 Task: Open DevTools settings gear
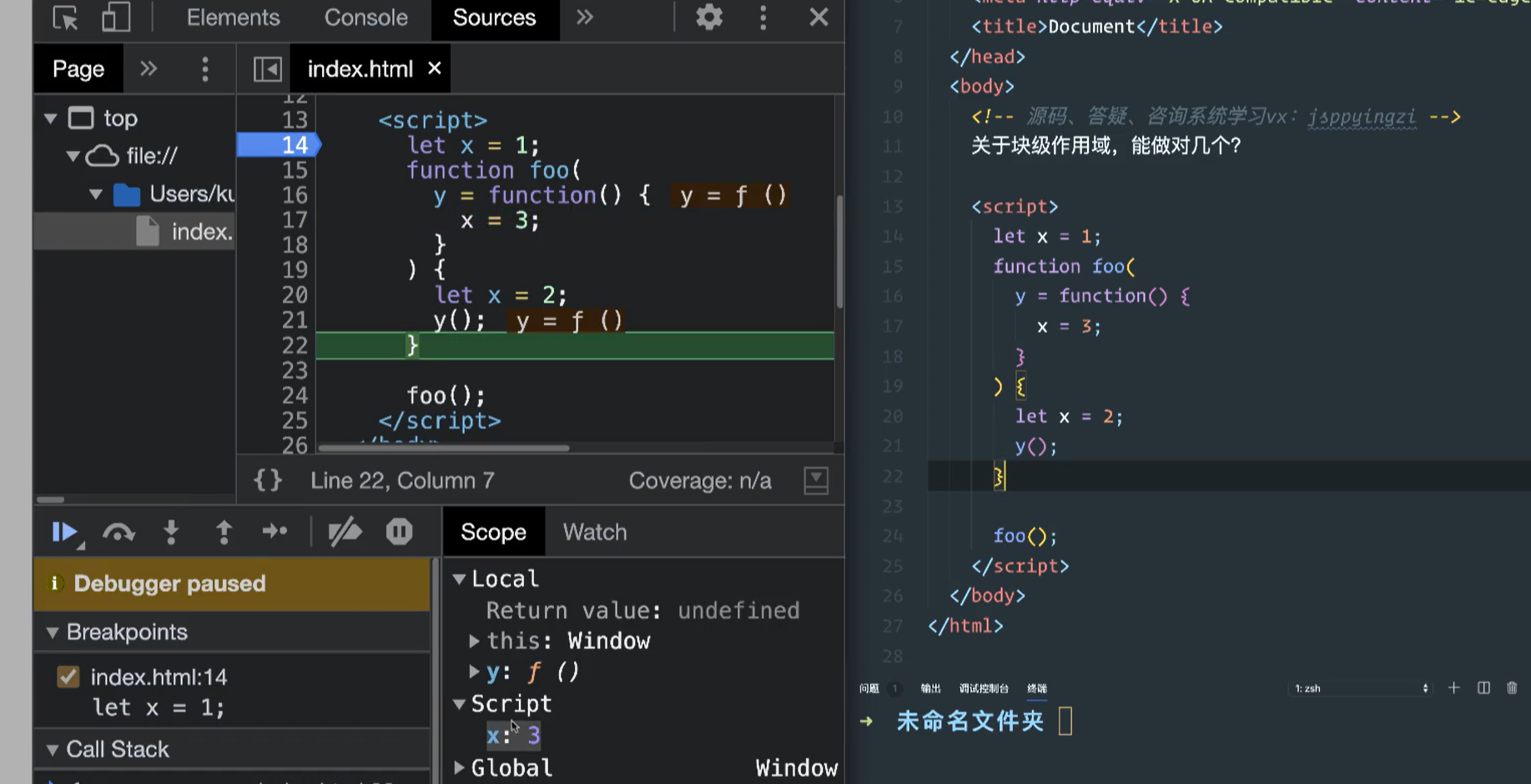tap(709, 18)
